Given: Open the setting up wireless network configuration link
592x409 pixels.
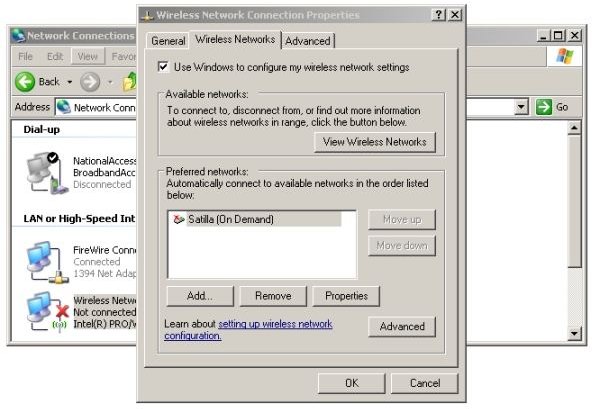Looking at the screenshot, I should tap(248, 330).
